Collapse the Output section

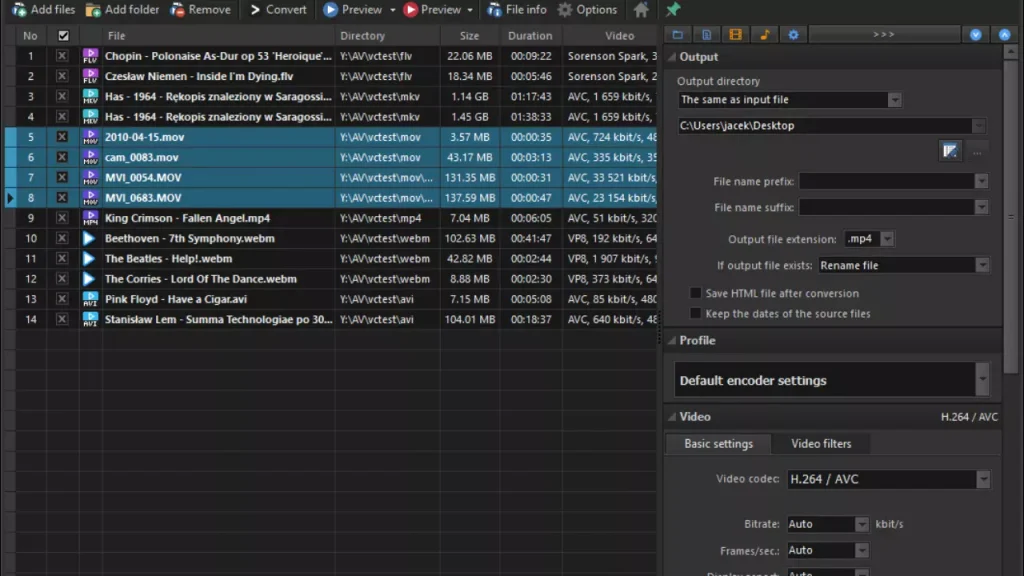click(671, 57)
